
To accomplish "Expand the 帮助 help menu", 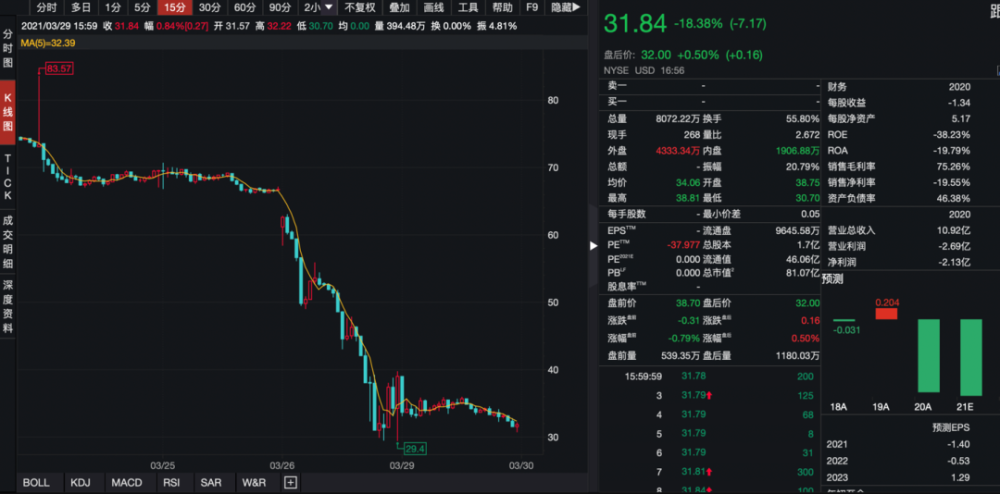I will pos(502,8).
